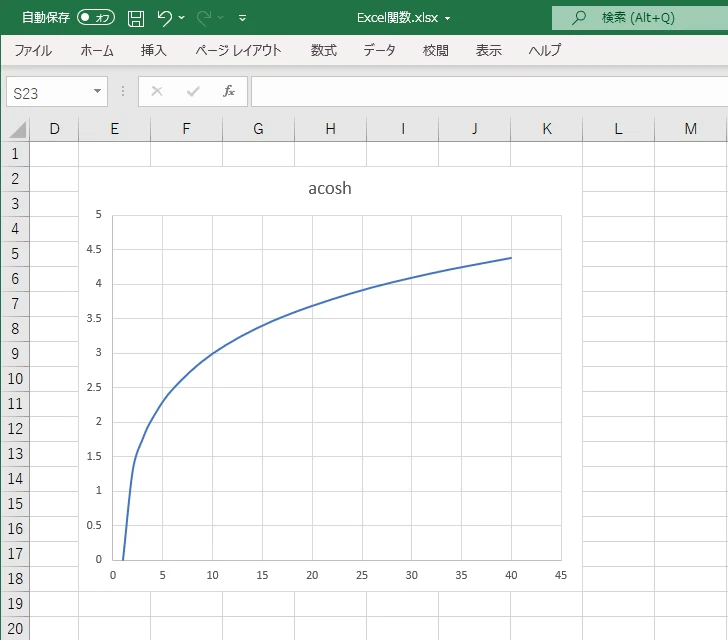Image resolution: width=728 pixels, height=640 pixels.
Task: Switch to the 挿入 ribbon tab
Action: click(x=154, y=50)
